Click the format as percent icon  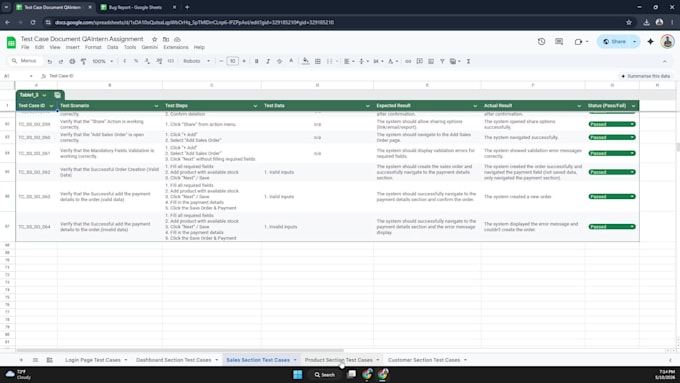[136, 62]
